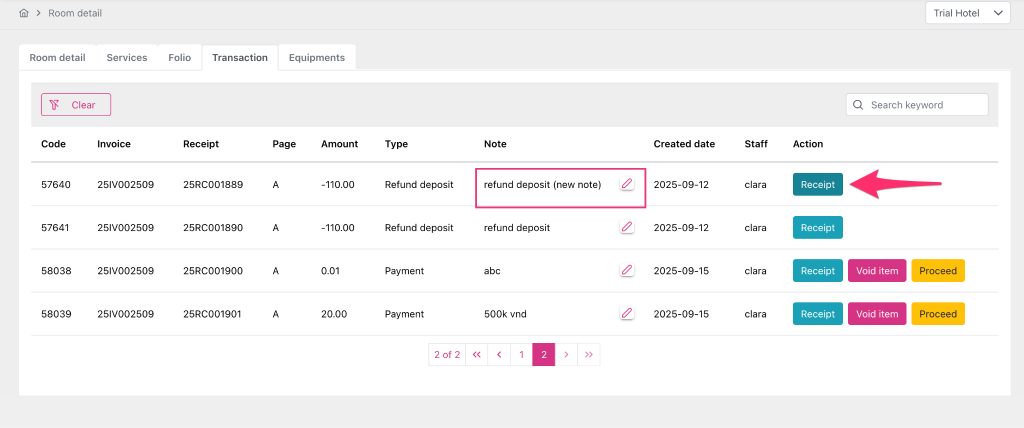Open Receipt for transaction 57640

tap(817, 184)
